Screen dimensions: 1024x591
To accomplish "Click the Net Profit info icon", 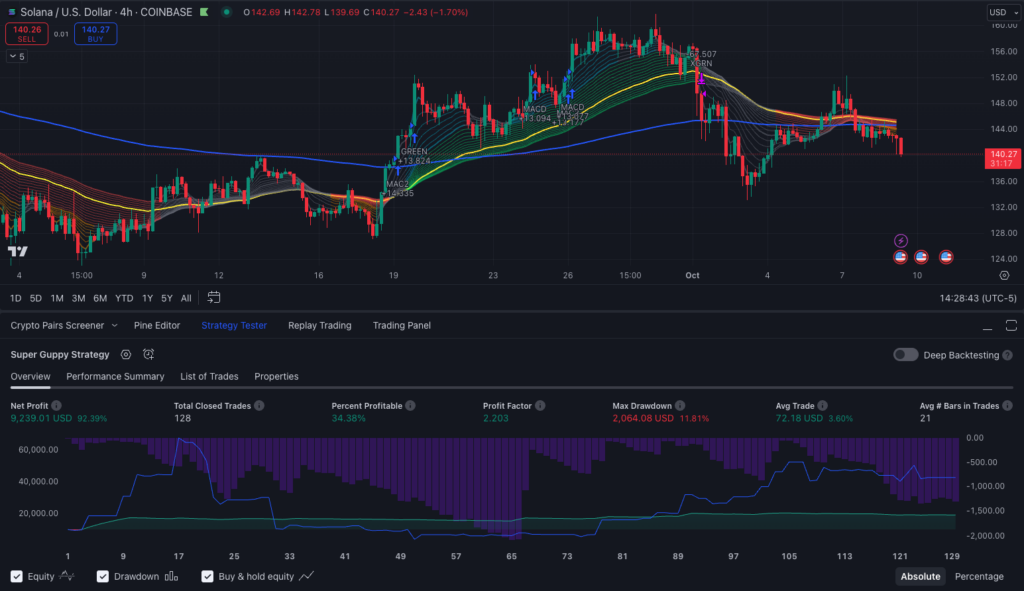I will (57, 406).
